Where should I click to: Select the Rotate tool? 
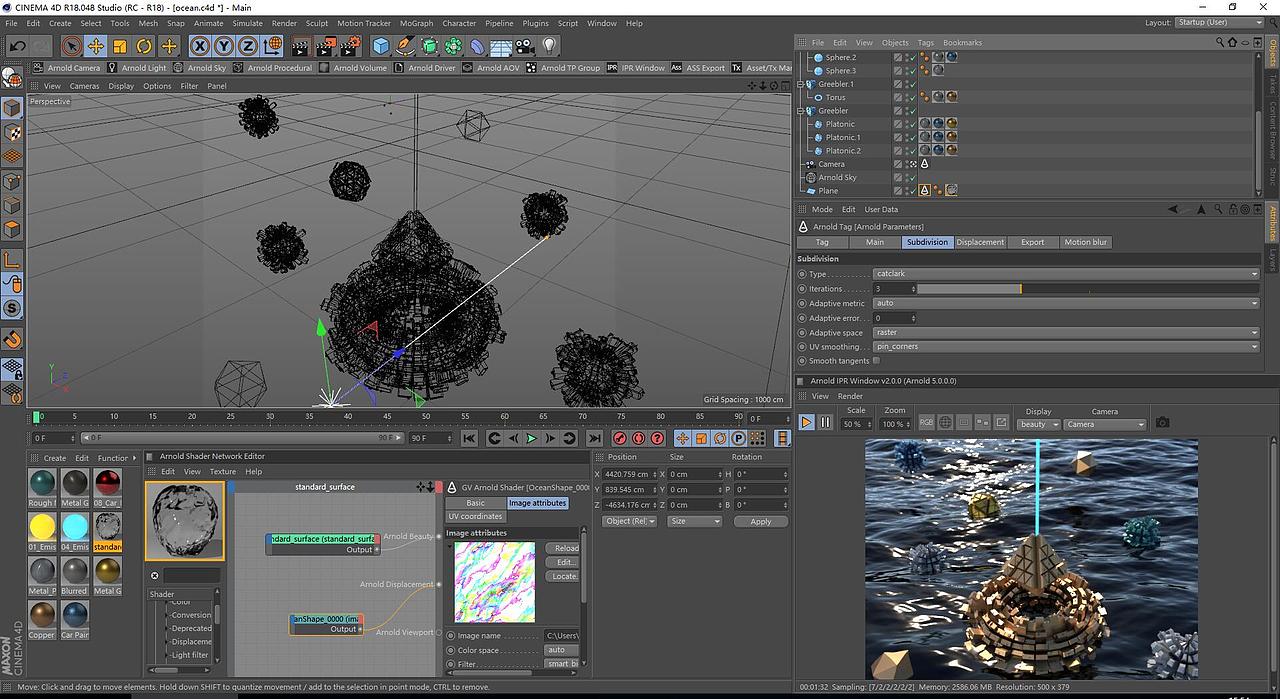(x=142, y=45)
